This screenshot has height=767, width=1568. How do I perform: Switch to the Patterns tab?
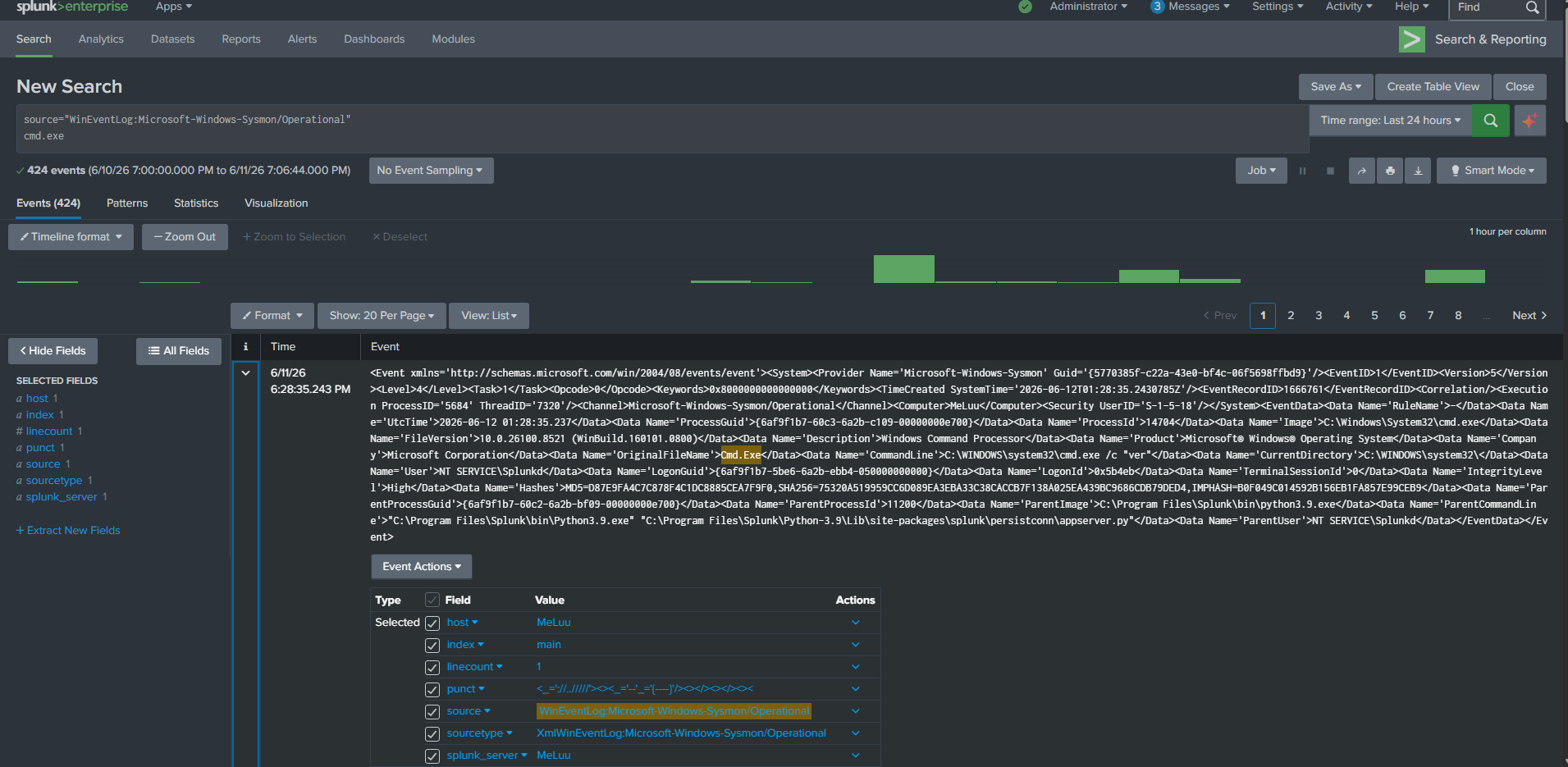(127, 203)
